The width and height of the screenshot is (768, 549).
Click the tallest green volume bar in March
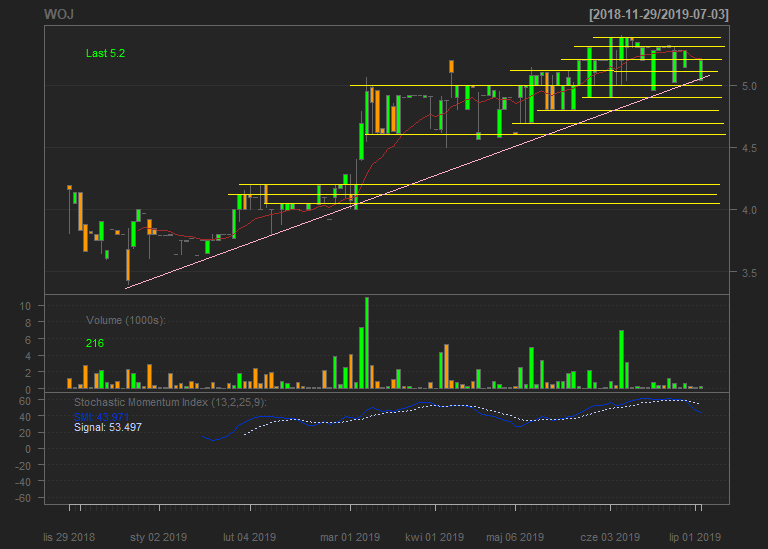click(367, 343)
